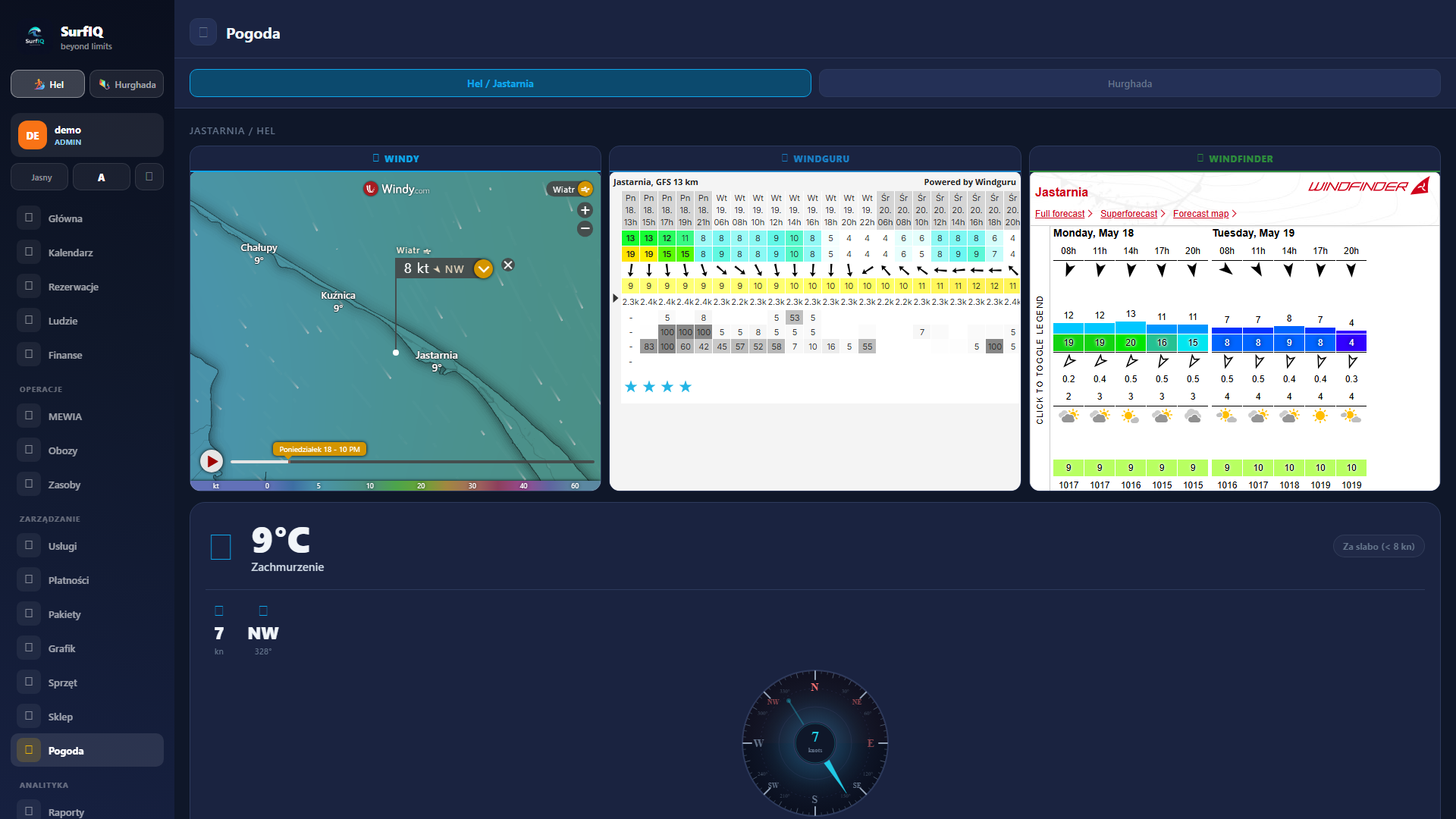
Task: Switch to the Hurghada tab
Action: 1130,83
